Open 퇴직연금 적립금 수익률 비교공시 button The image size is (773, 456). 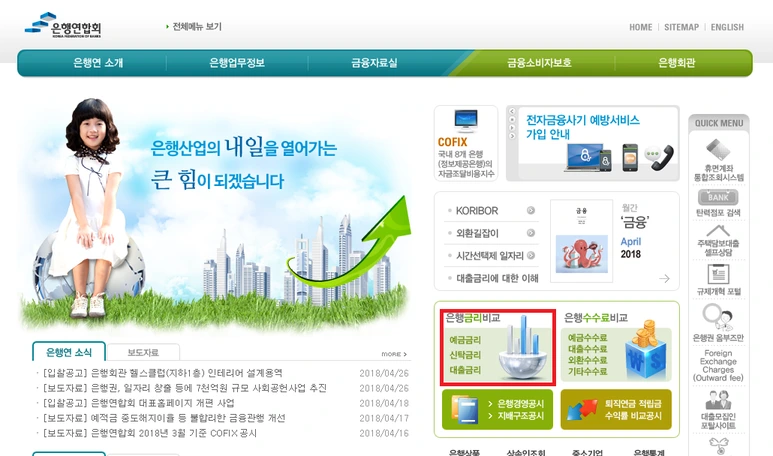[x=616, y=410]
